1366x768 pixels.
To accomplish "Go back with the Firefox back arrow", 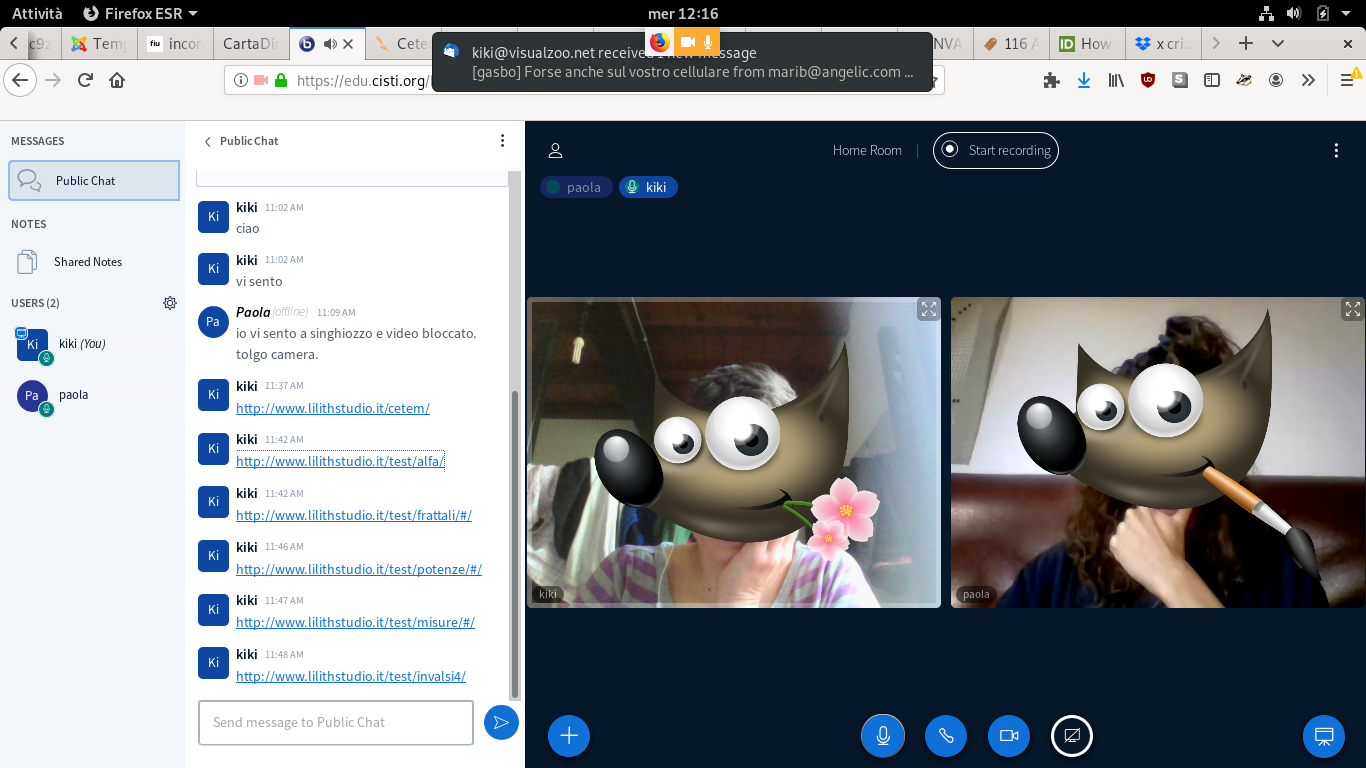I will click(21, 81).
